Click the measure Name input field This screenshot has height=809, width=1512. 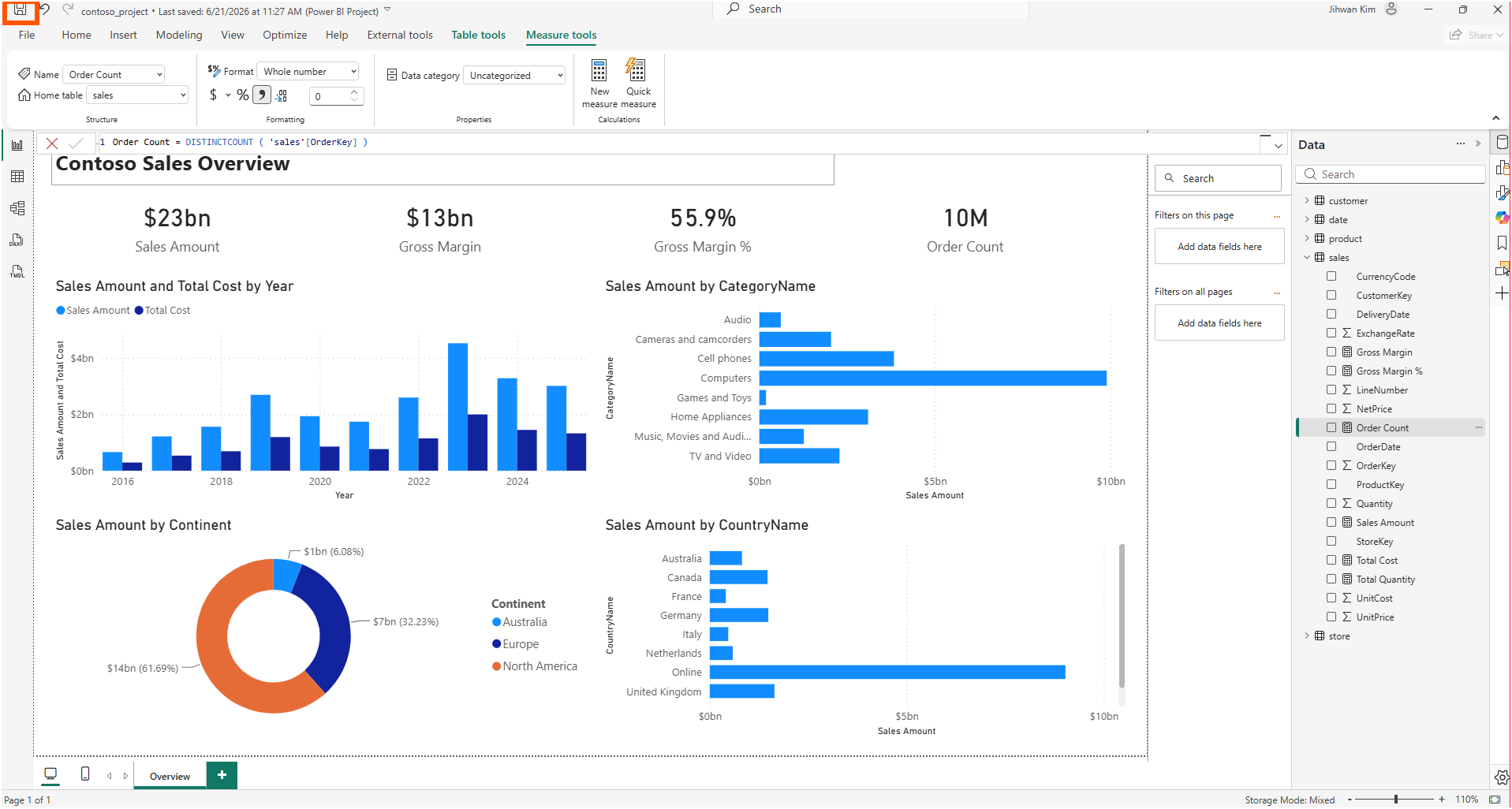[x=114, y=75]
